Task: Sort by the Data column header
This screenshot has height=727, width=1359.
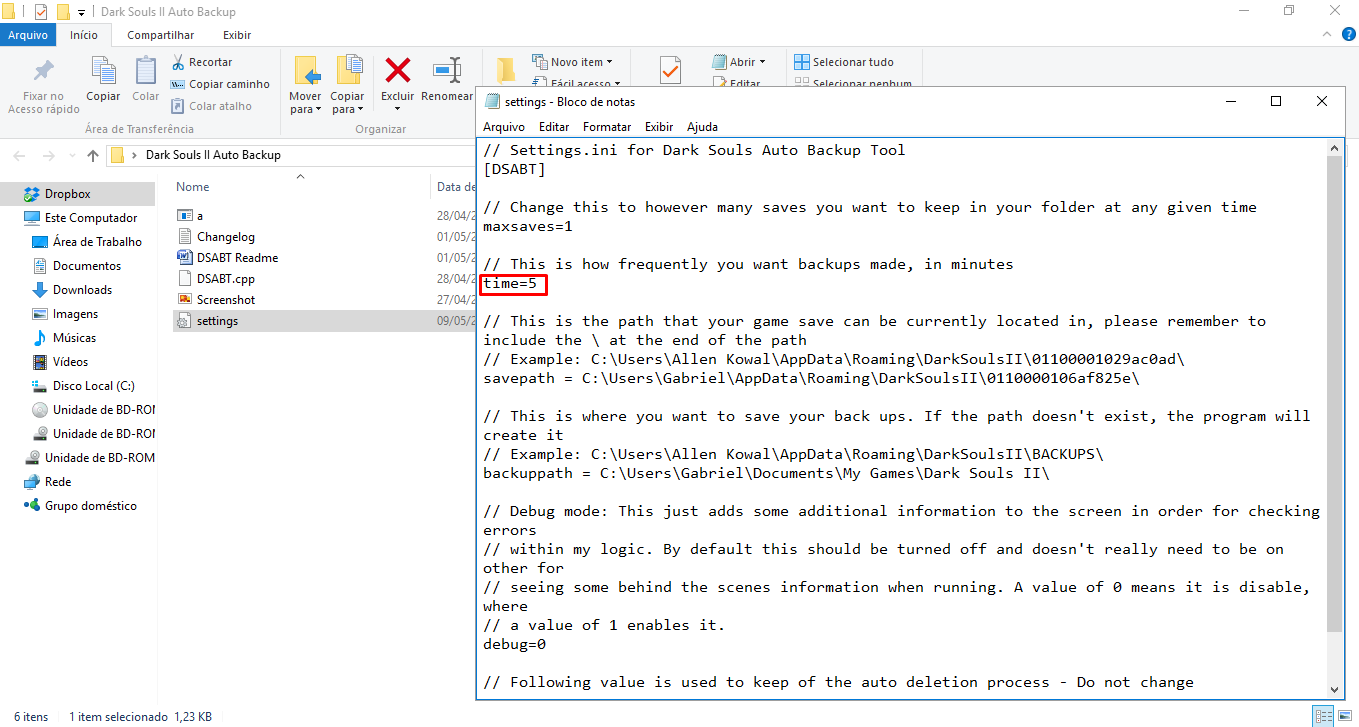Action: tap(455, 187)
